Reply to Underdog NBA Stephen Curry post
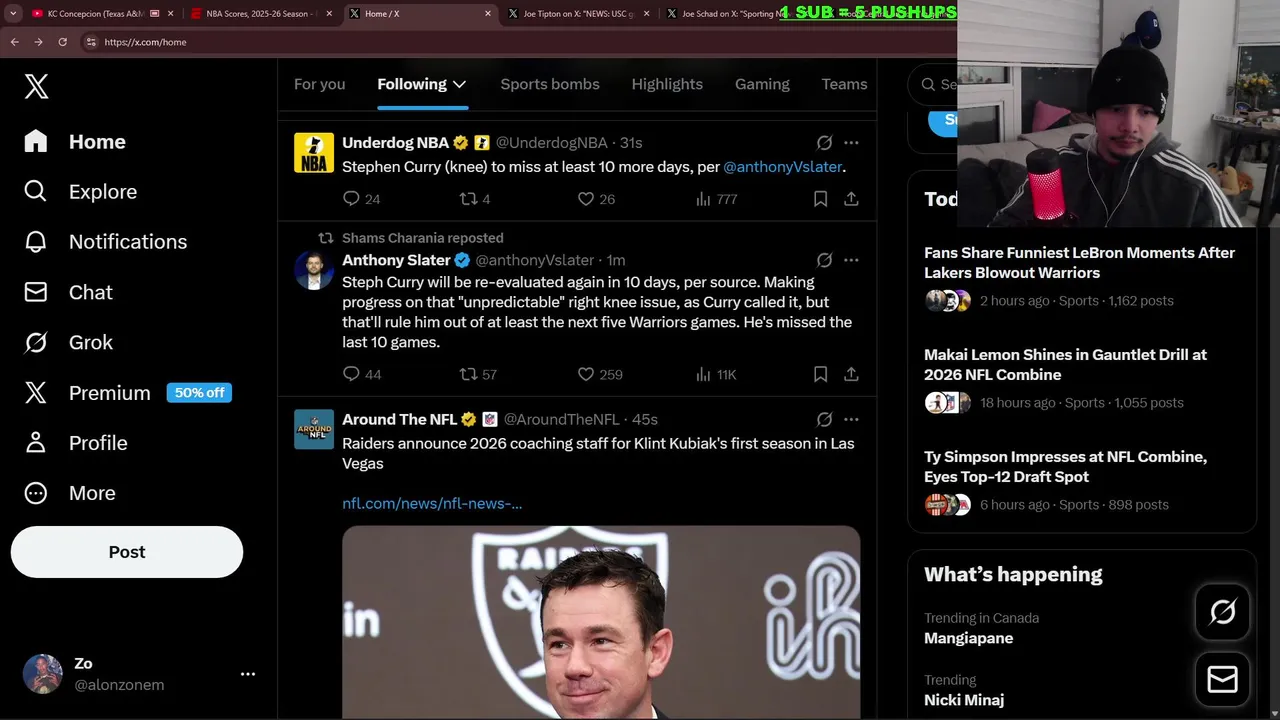The image size is (1280, 720). tap(351, 199)
